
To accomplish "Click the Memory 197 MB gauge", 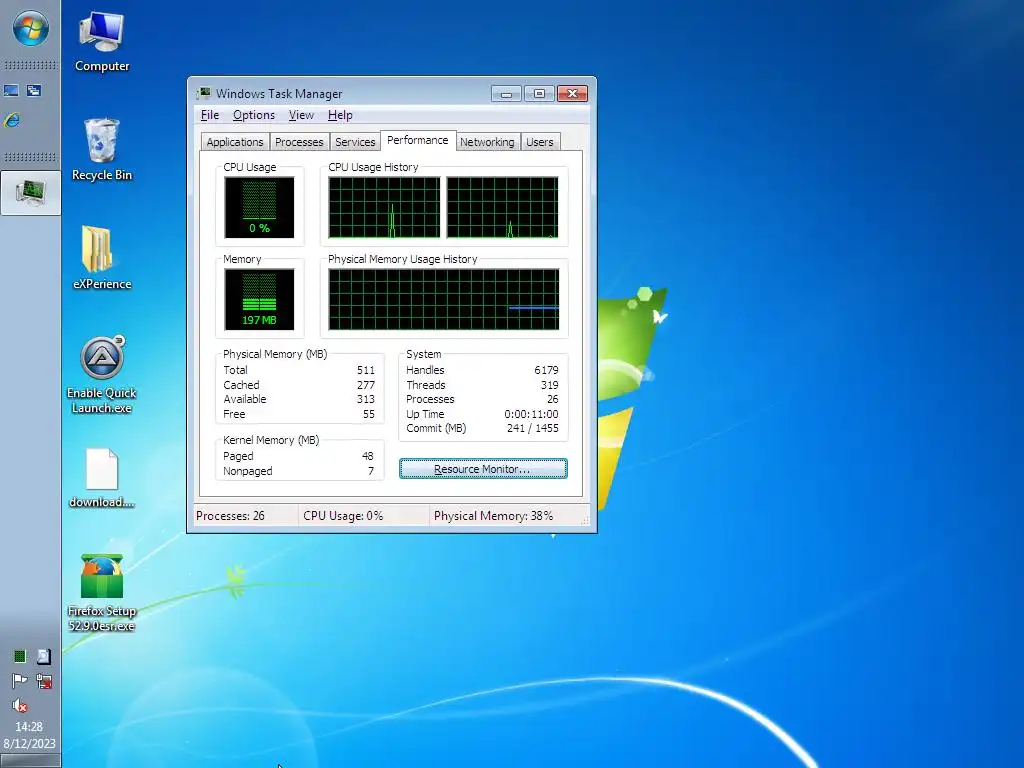I will pyautogui.click(x=259, y=299).
